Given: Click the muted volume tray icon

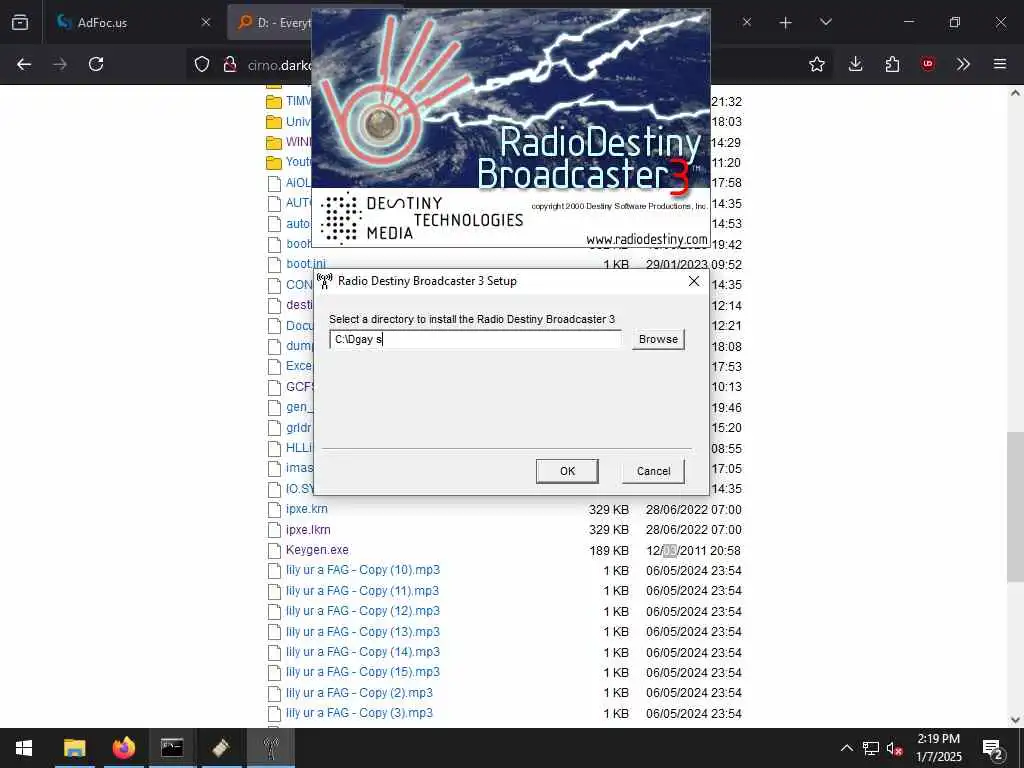Looking at the screenshot, I should coord(895,748).
